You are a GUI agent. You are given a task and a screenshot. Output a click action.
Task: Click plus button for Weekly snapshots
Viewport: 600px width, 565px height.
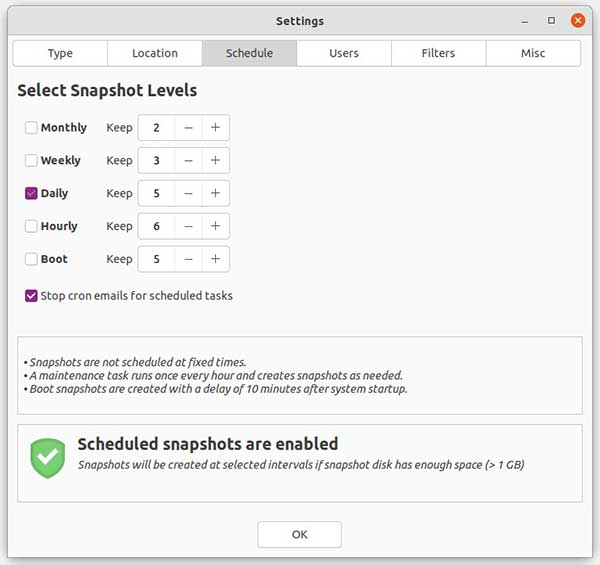pyautogui.click(x=215, y=160)
